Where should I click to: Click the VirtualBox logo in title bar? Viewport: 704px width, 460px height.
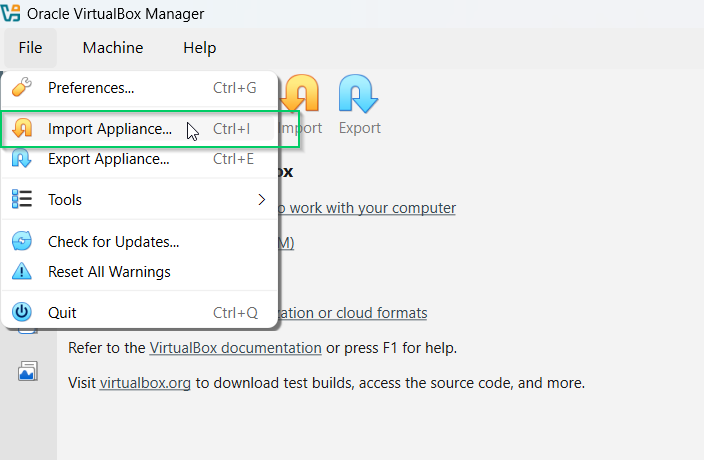pyautogui.click(x=11, y=13)
